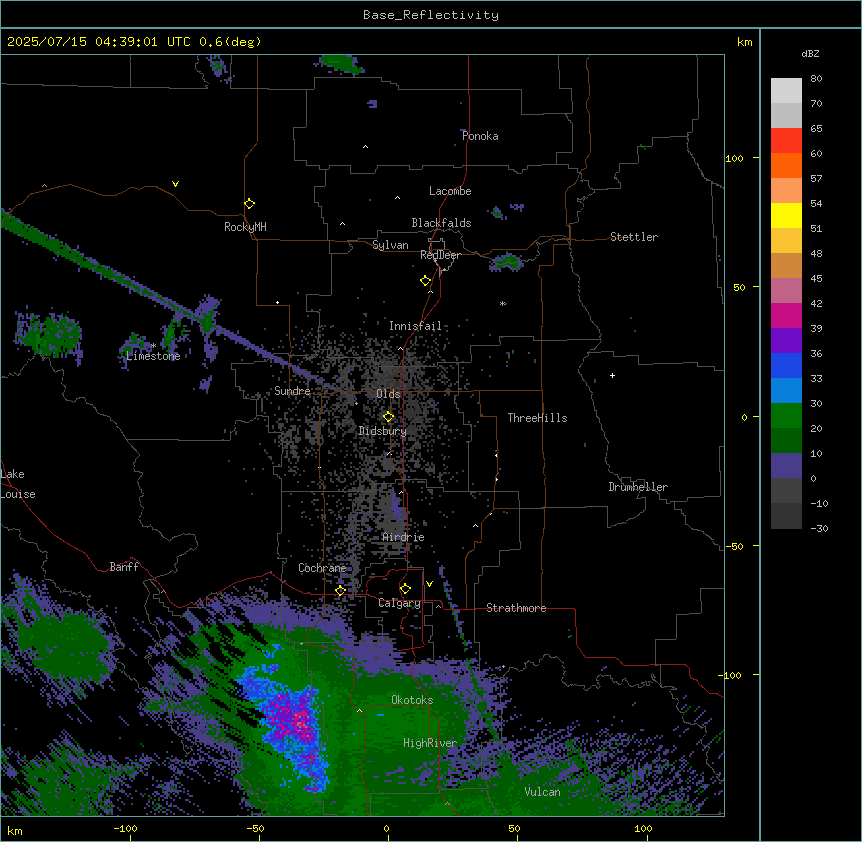The image size is (862, 842).
Task: Click the Drumheller city label
Action: click(638, 487)
